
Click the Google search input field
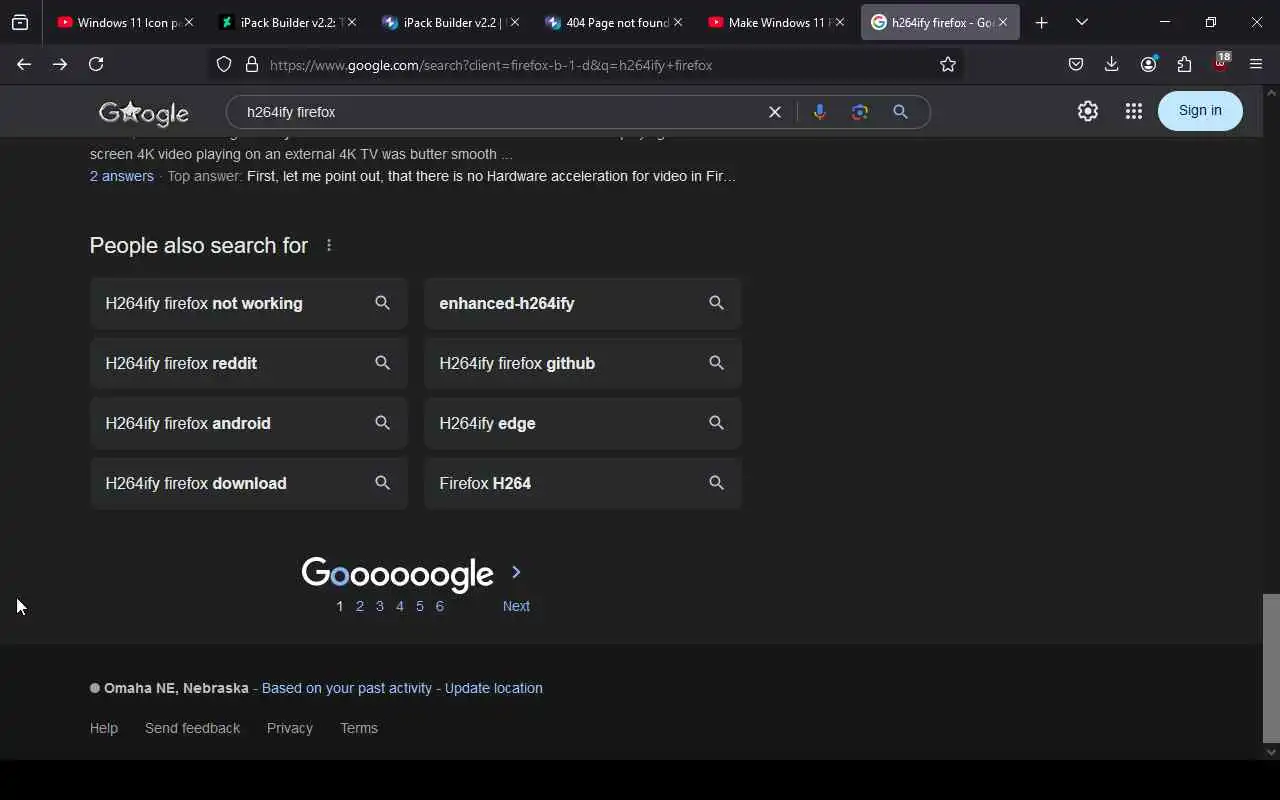tap(500, 112)
